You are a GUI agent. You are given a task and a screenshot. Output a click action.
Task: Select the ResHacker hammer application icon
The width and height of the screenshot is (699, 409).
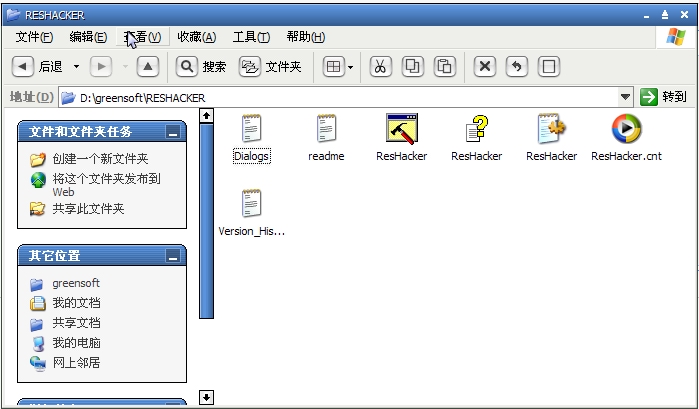[x=402, y=128]
